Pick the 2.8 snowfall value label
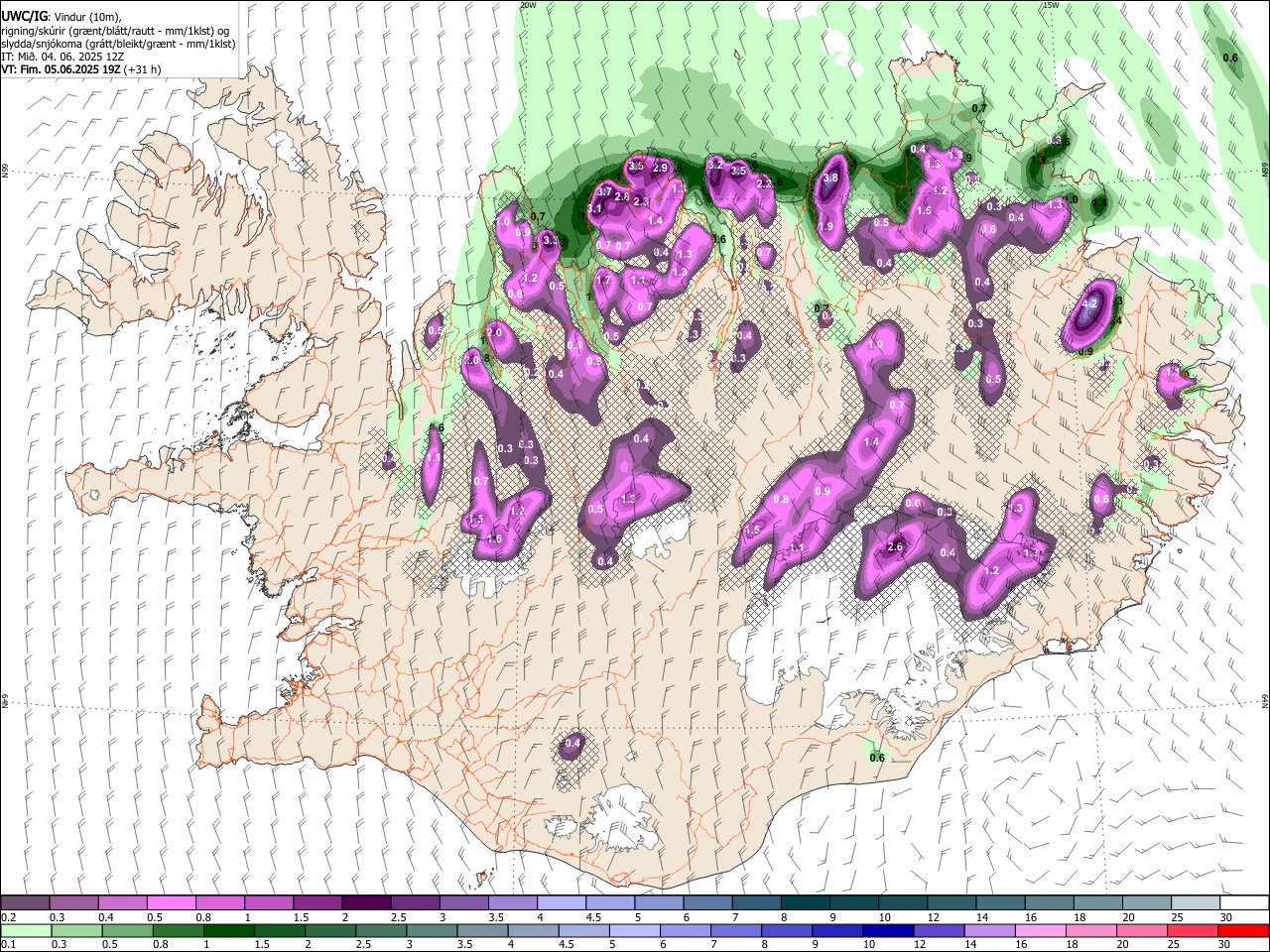 pos(622,197)
